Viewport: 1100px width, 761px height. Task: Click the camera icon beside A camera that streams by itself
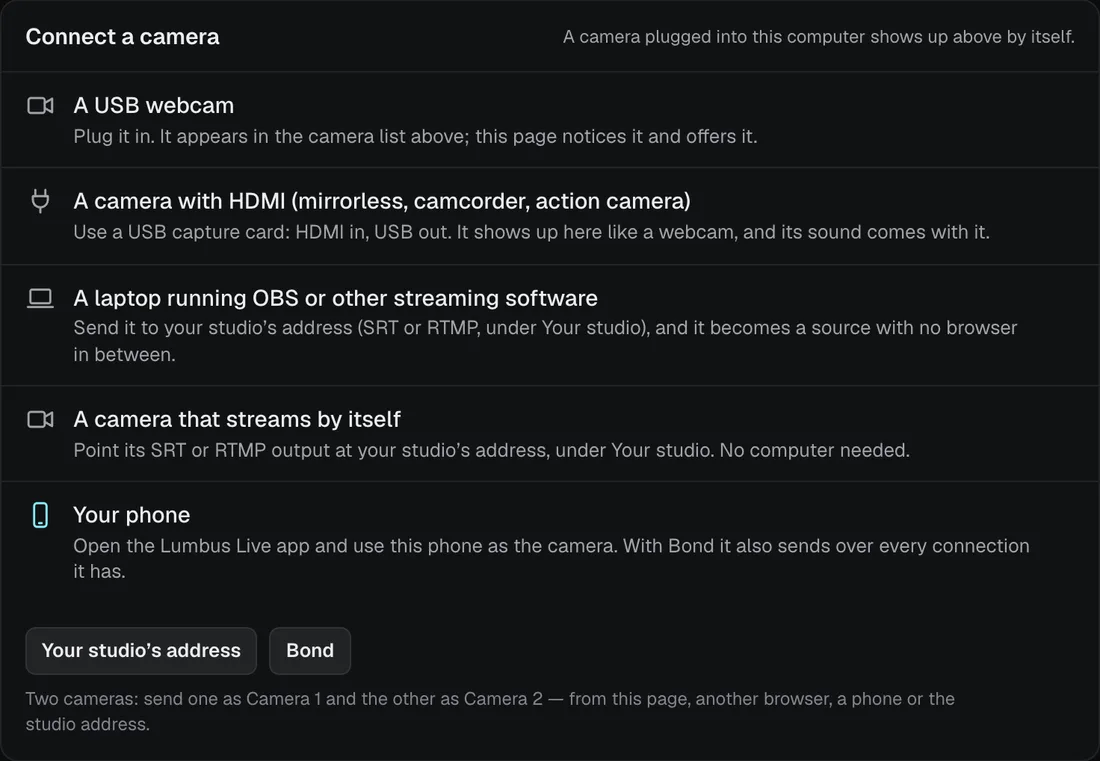pos(40,419)
